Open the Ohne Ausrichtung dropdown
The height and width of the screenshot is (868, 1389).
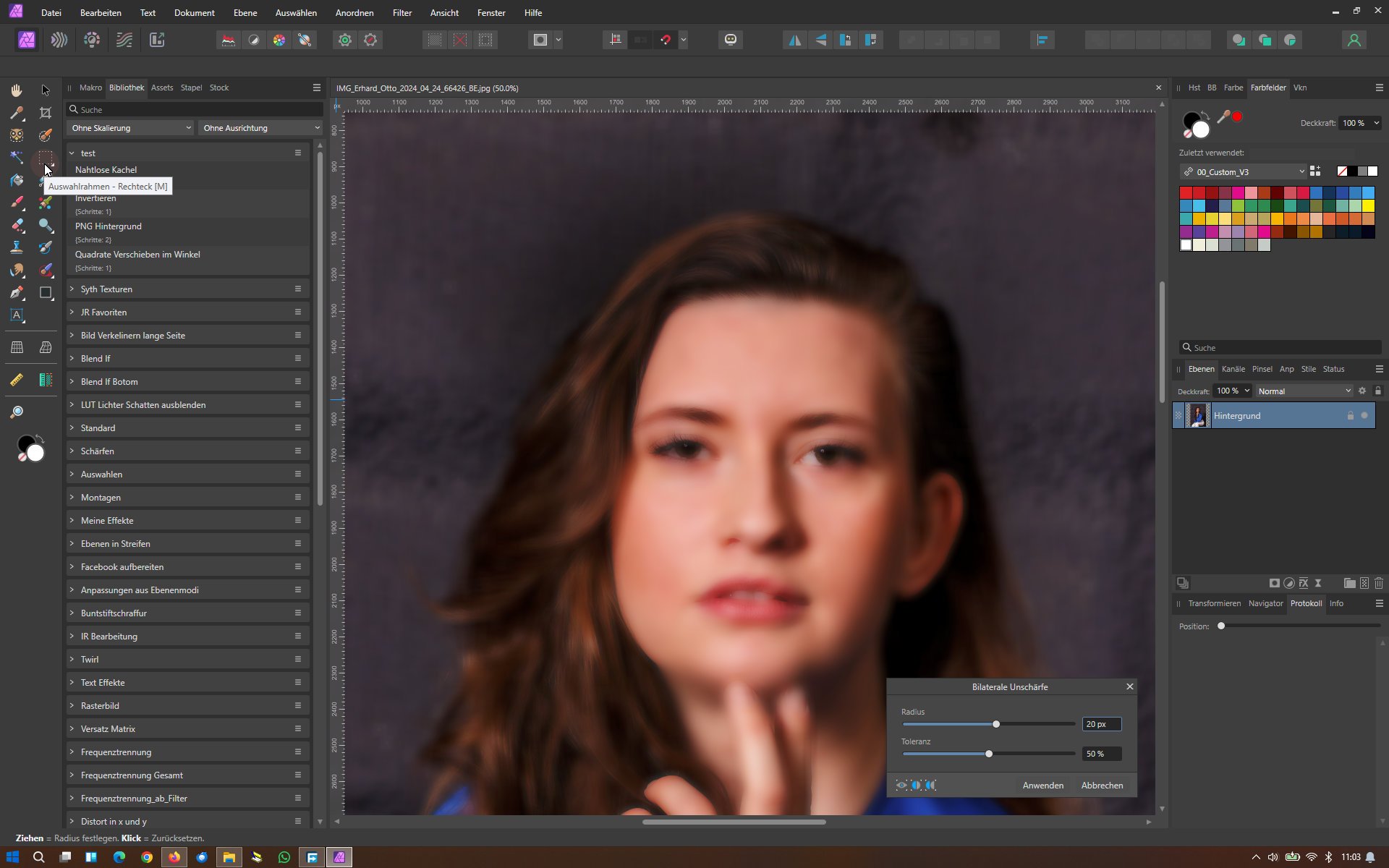(260, 128)
